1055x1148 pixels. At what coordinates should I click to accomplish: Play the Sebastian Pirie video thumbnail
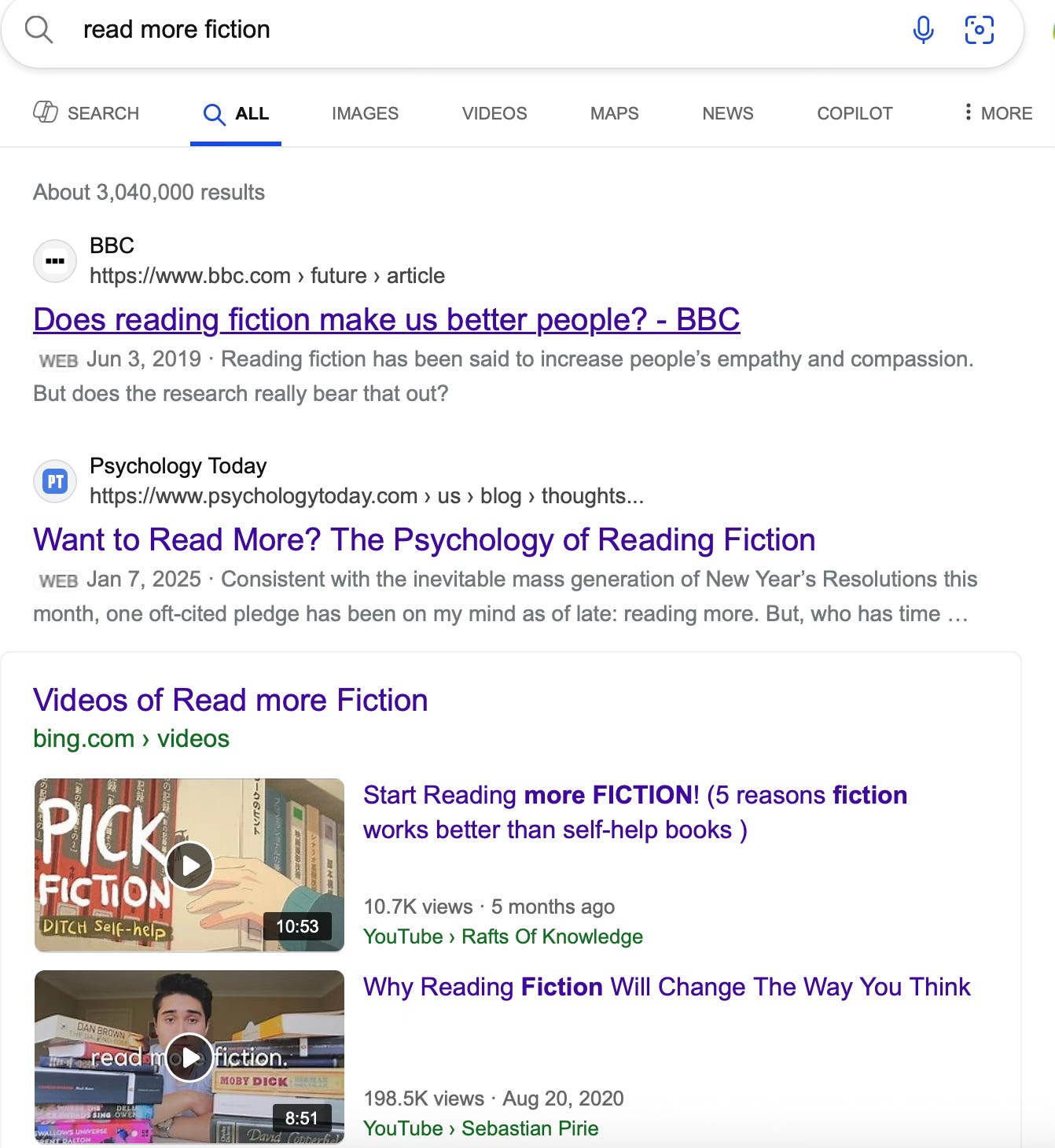click(x=189, y=1057)
